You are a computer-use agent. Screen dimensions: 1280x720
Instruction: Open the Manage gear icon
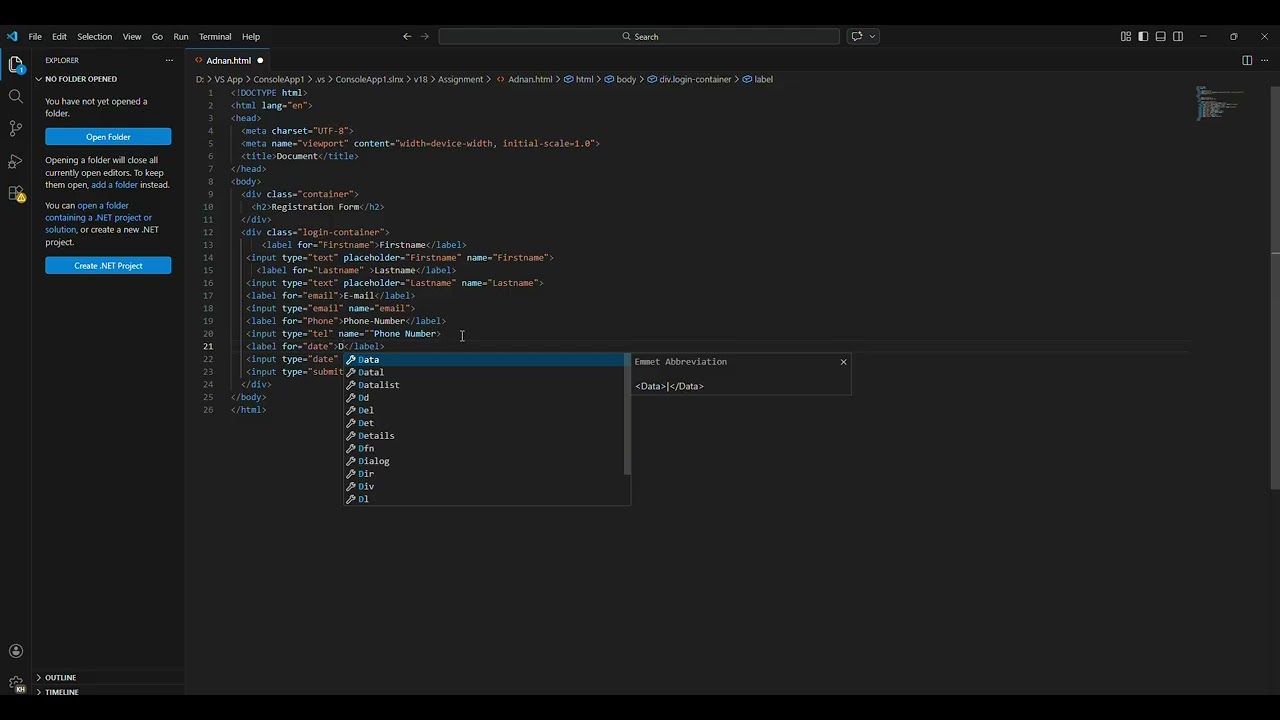(x=16, y=684)
